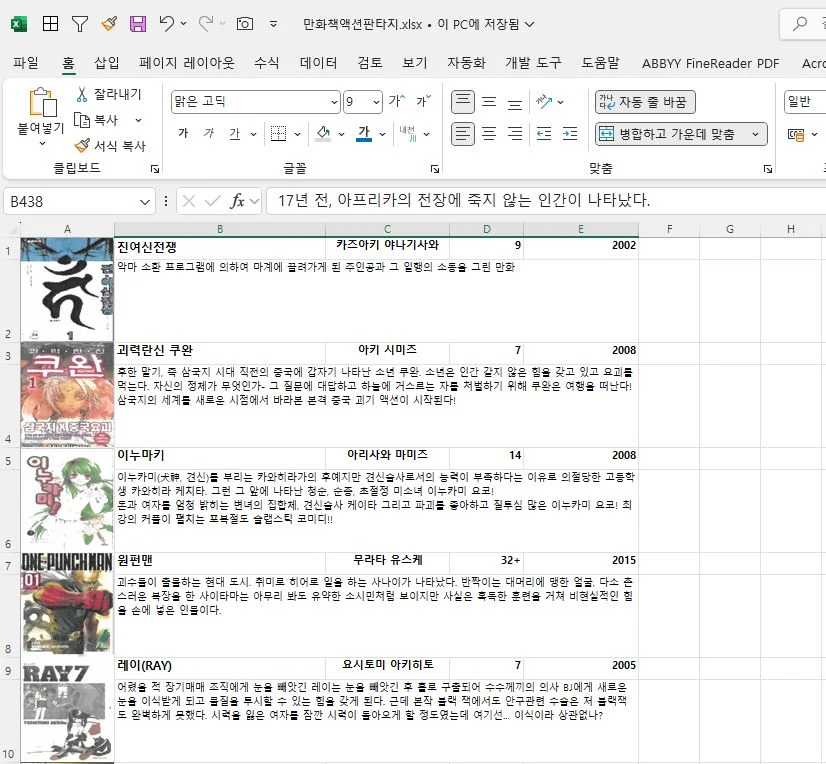The image size is (826, 764).
Task: Open the customize quick access toolbar arrow
Action: 273,24
